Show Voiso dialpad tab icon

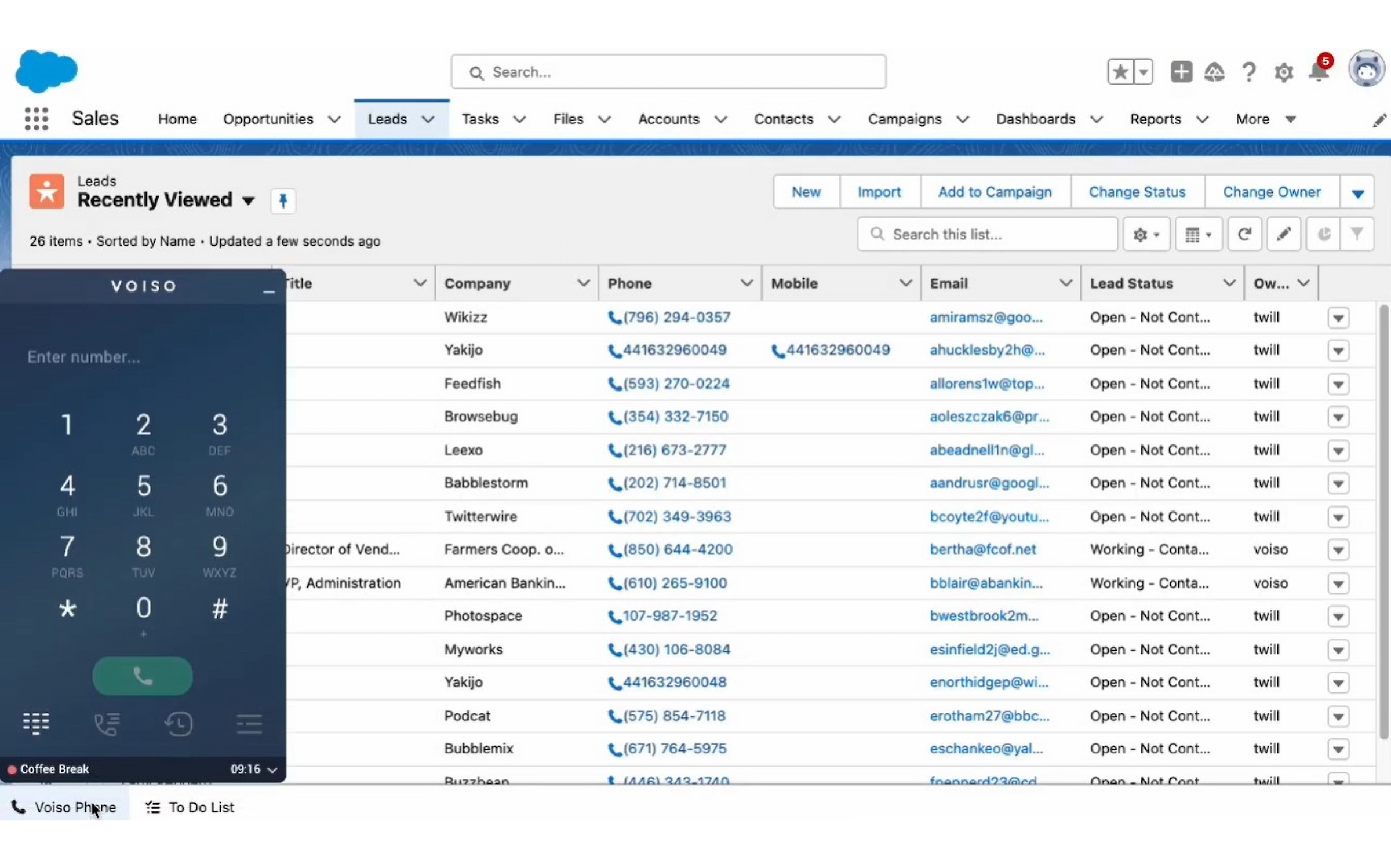(x=36, y=723)
